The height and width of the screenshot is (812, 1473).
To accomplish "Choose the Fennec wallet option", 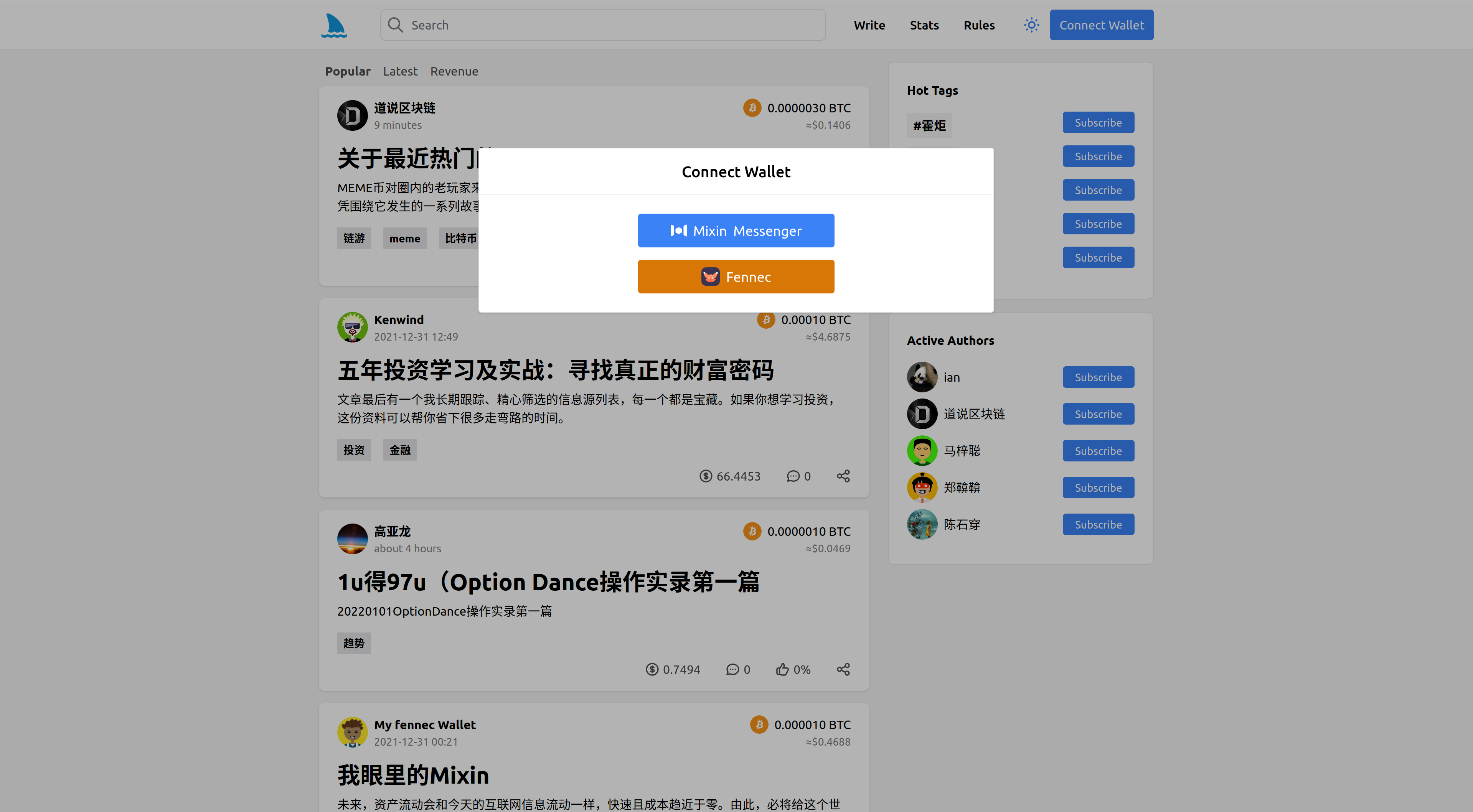I will (x=736, y=277).
